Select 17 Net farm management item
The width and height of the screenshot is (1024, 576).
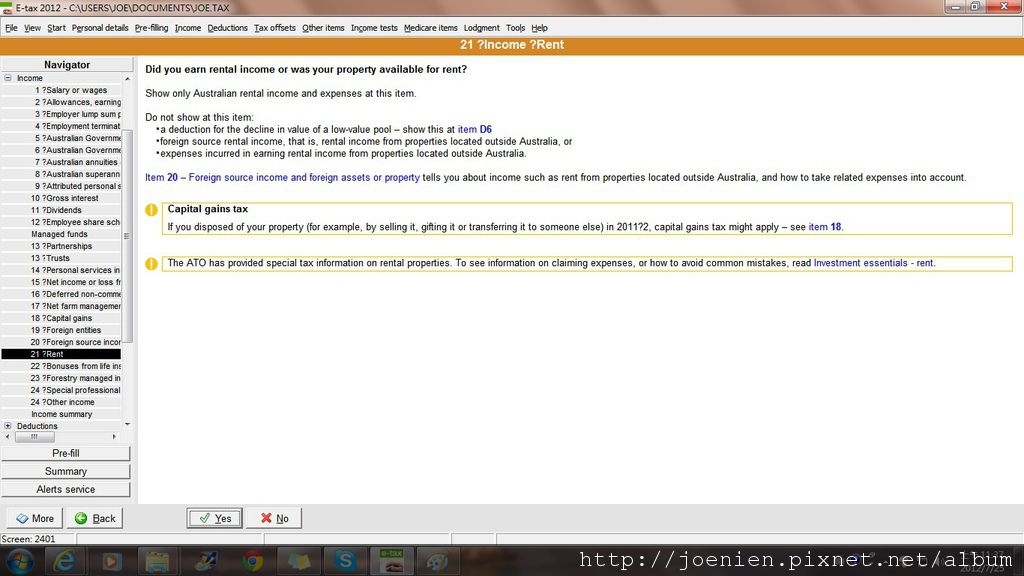click(x=76, y=306)
